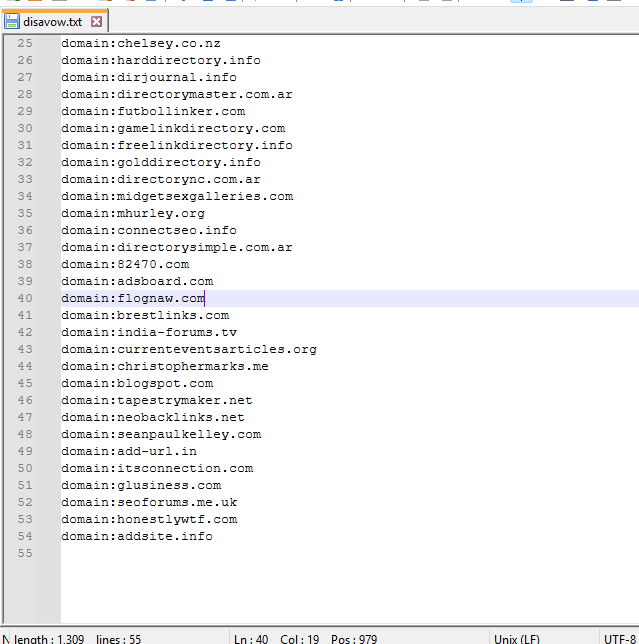Image resolution: width=639 pixels, height=644 pixels.
Task: Click domain:directorysimple.com.ar line
Action: click(177, 247)
